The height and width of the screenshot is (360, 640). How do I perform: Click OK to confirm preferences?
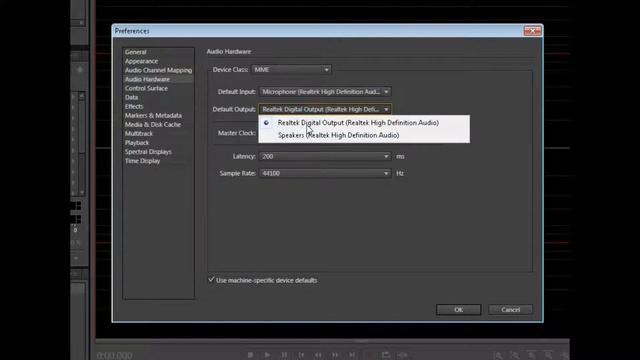coord(458,310)
